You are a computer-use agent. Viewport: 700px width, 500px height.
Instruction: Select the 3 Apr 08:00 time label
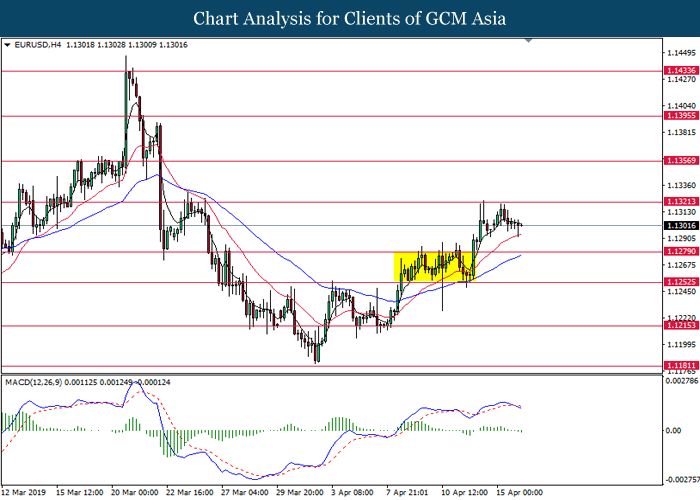(353, 492)
